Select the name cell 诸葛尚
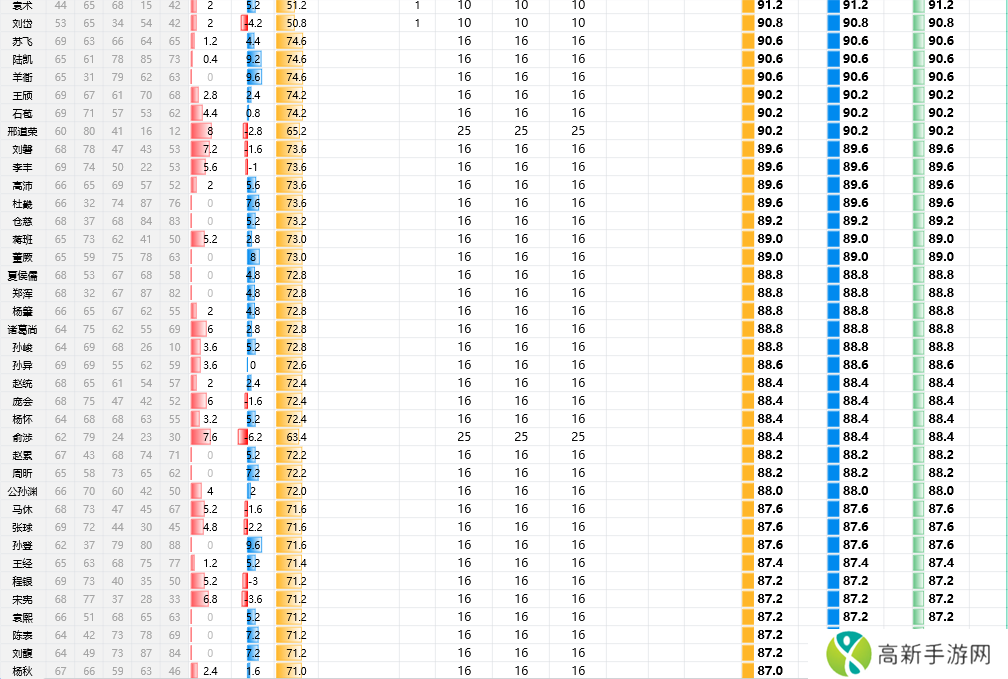 pos(22,329)
